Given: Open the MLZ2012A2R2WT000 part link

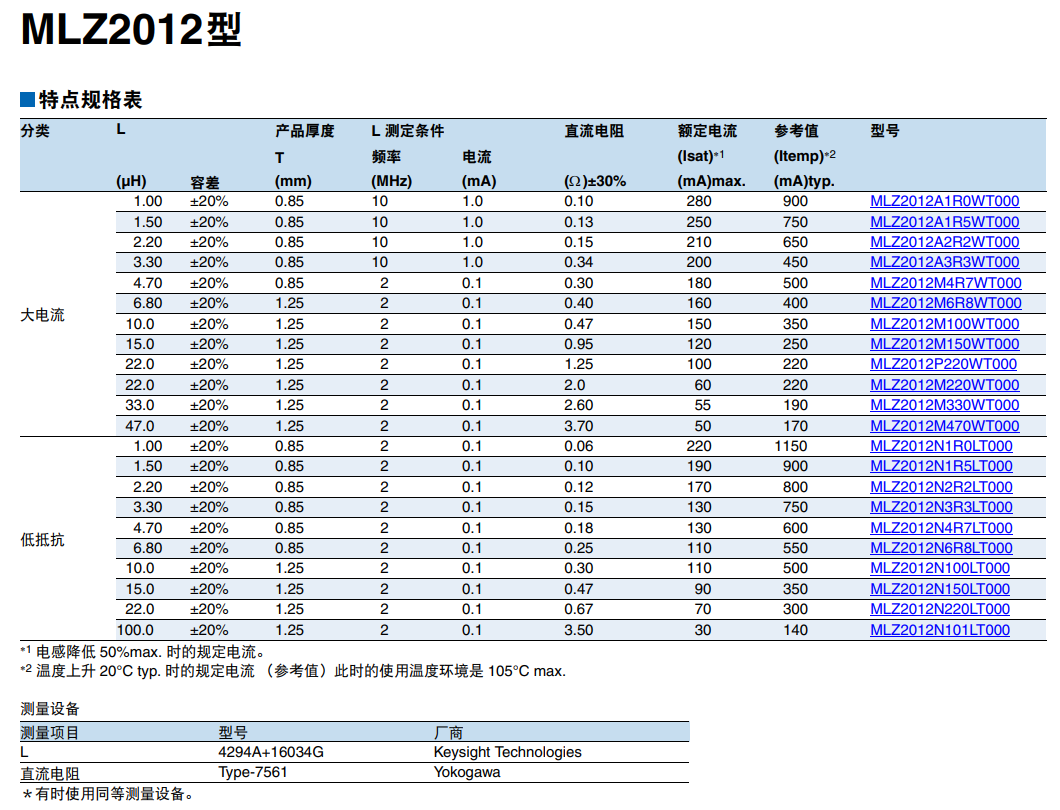Looking at the screenshot, I should (944, 242).
